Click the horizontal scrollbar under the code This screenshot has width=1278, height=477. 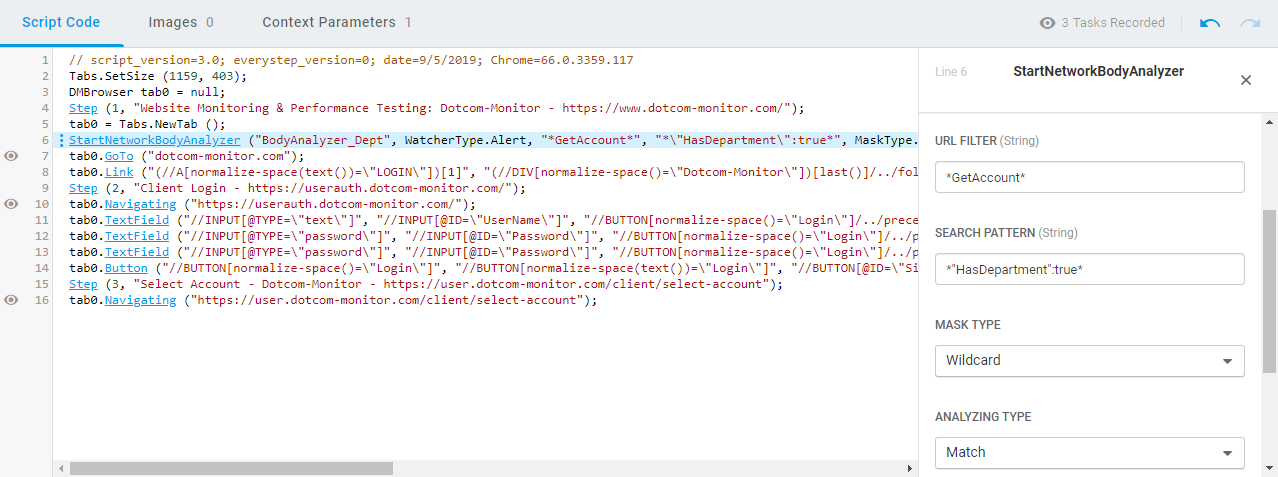231,468
